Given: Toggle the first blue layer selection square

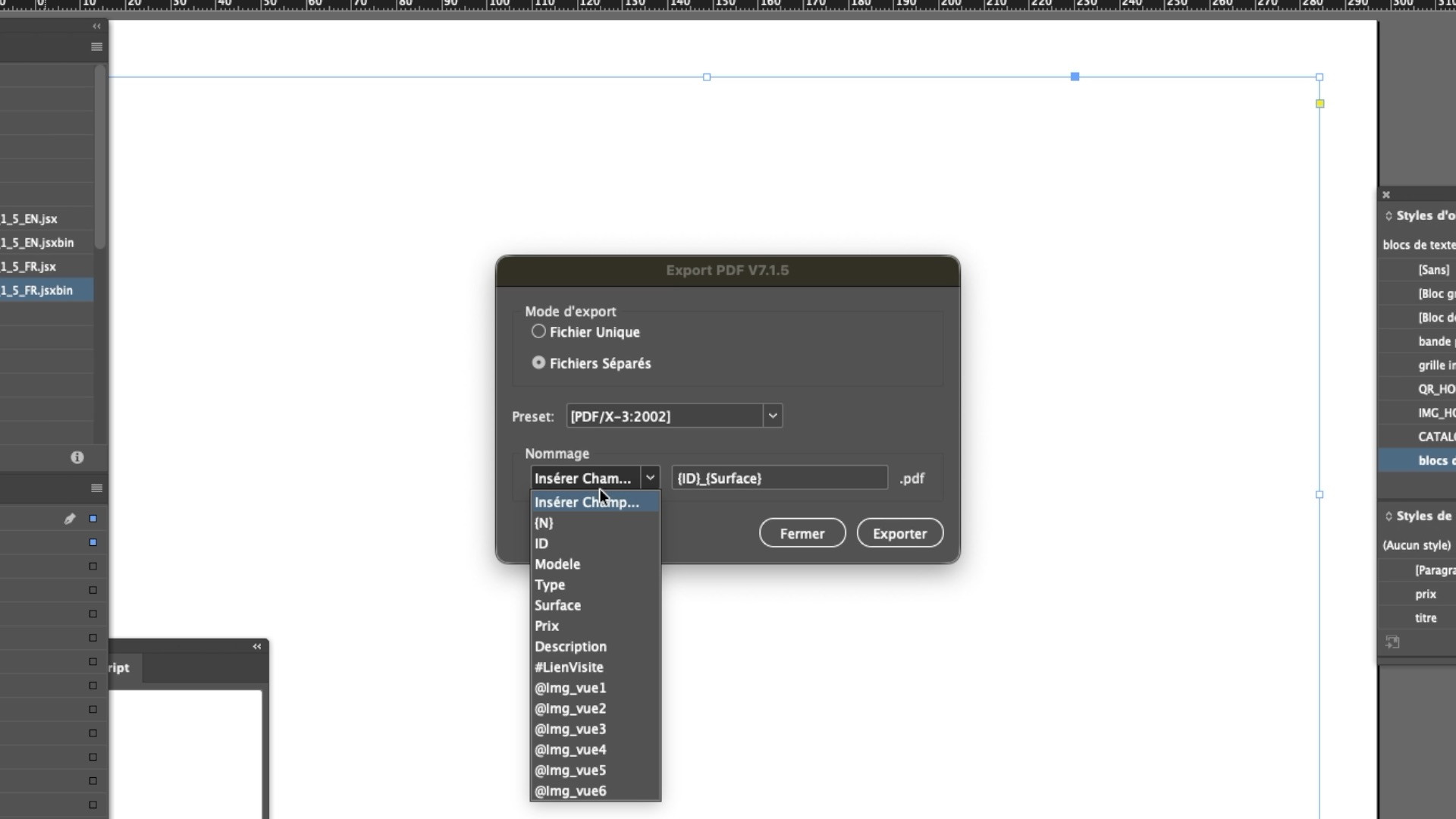Looking at the screenshot, I should click(x=93, y=519).
